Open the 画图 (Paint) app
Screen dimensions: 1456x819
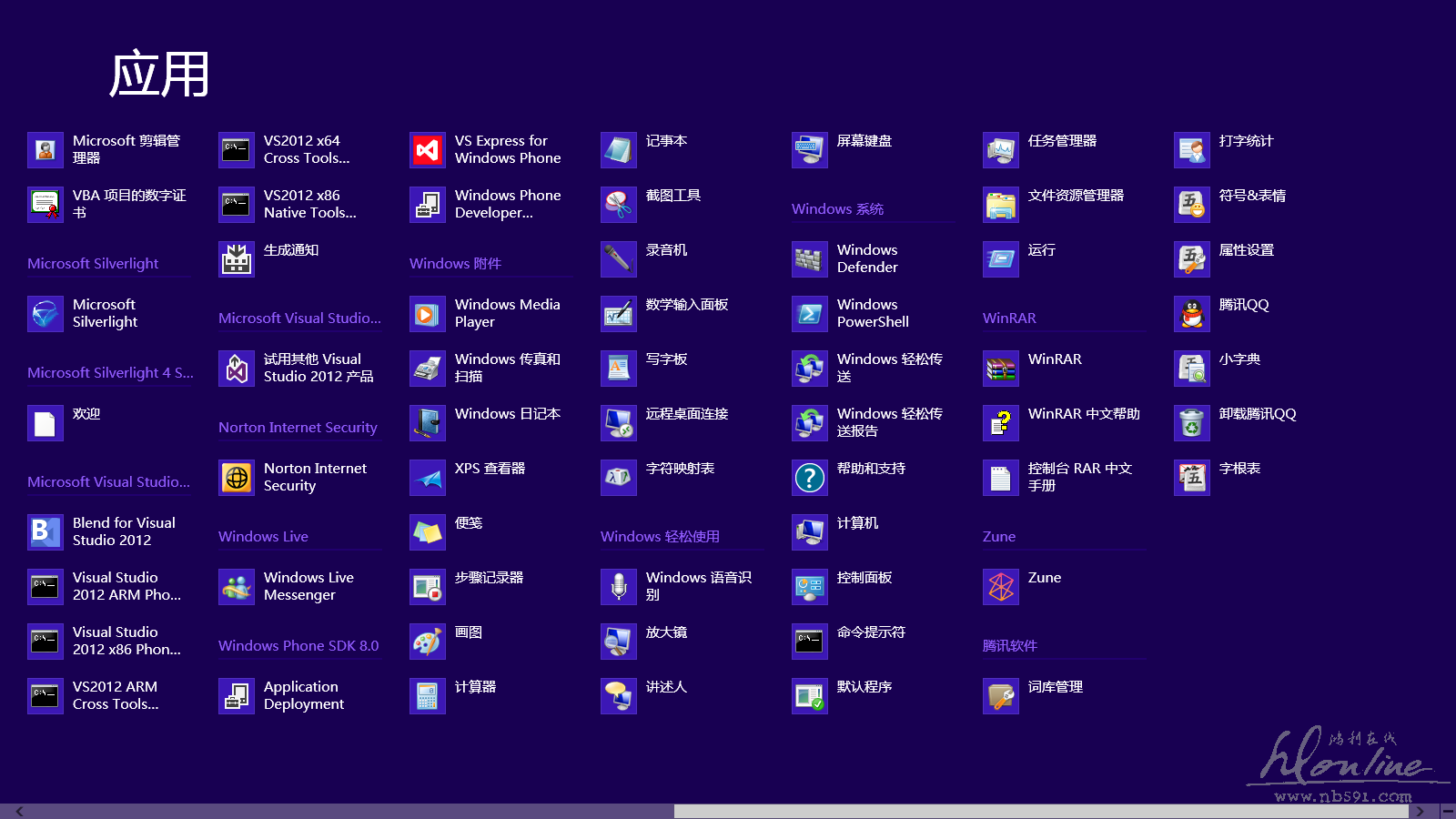pyautogui.click(x=428, y=642)
